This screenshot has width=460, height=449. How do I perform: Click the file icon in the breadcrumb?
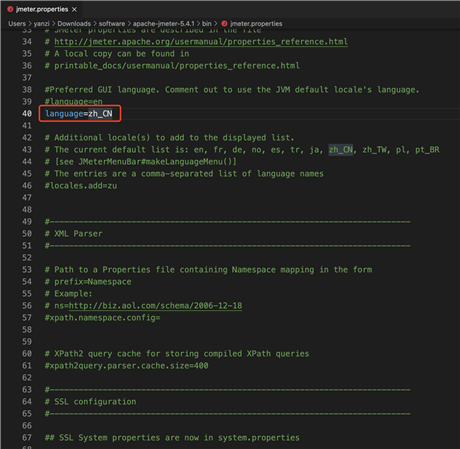coord(224,24)
